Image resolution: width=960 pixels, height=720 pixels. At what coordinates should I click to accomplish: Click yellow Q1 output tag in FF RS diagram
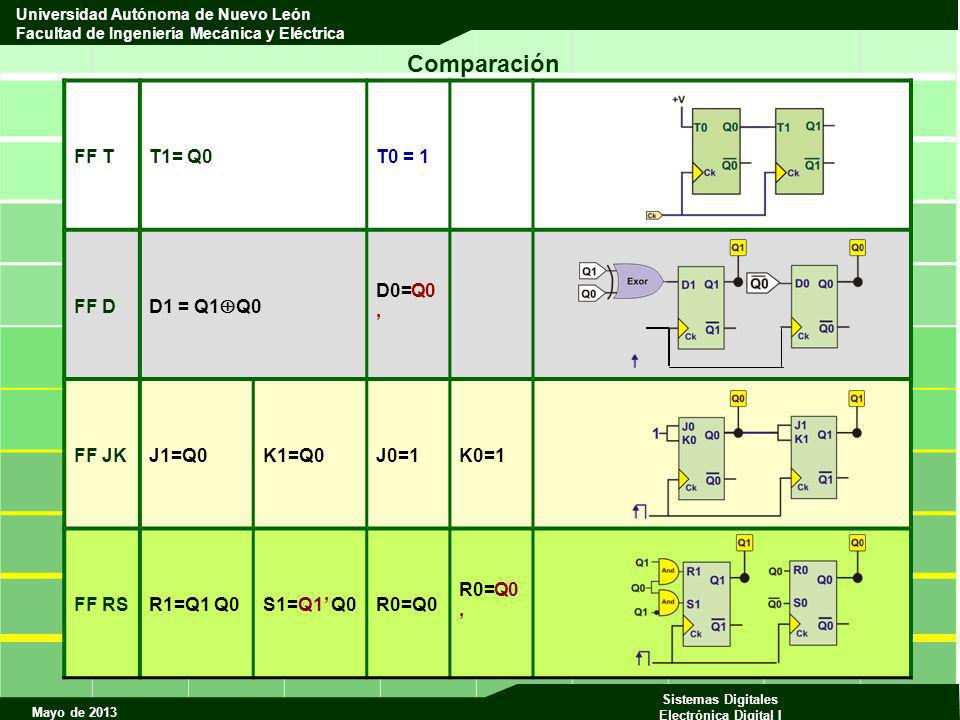click(x=744, y=542)
